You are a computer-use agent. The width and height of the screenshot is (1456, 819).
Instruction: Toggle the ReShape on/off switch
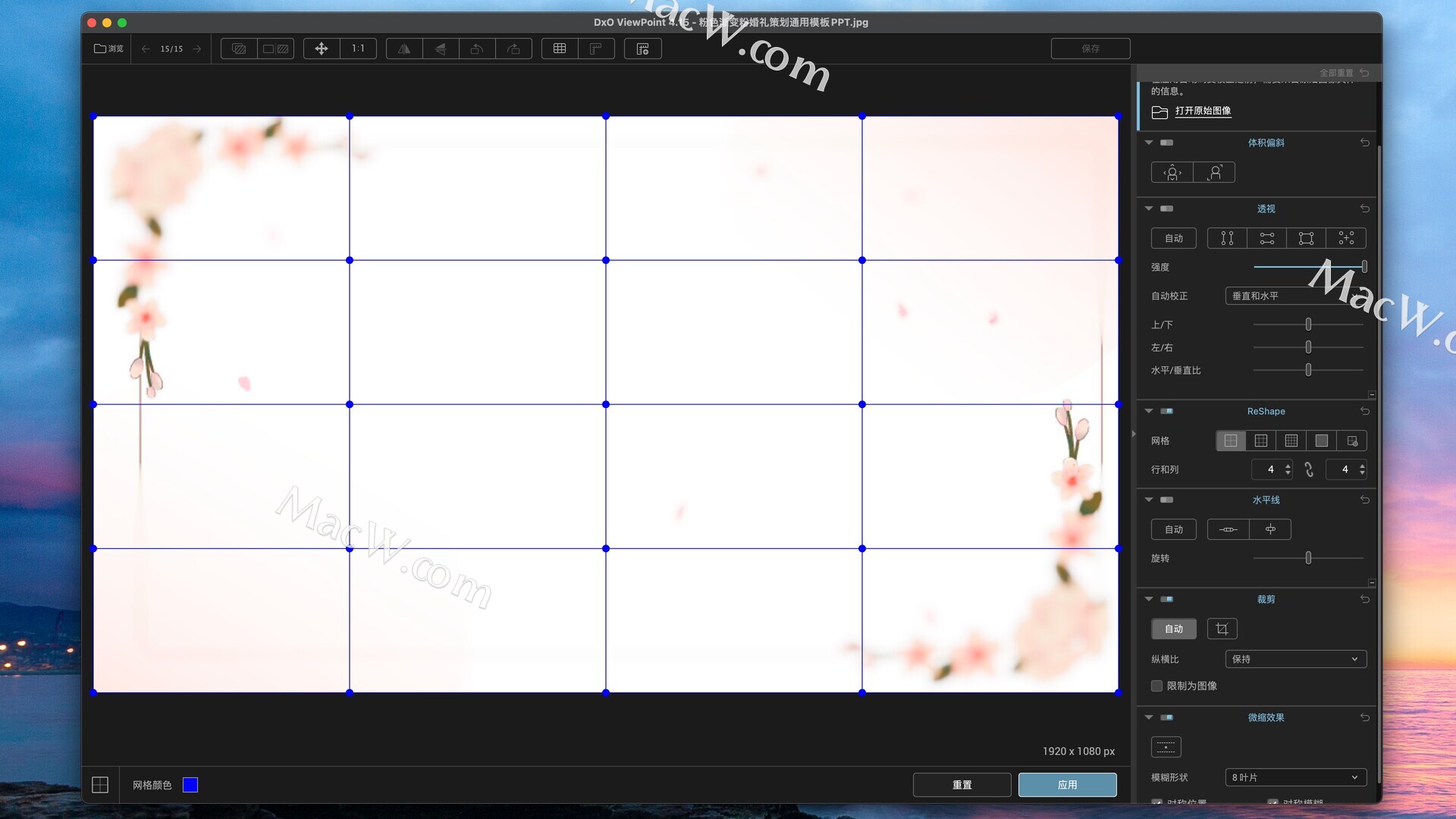1167,411
